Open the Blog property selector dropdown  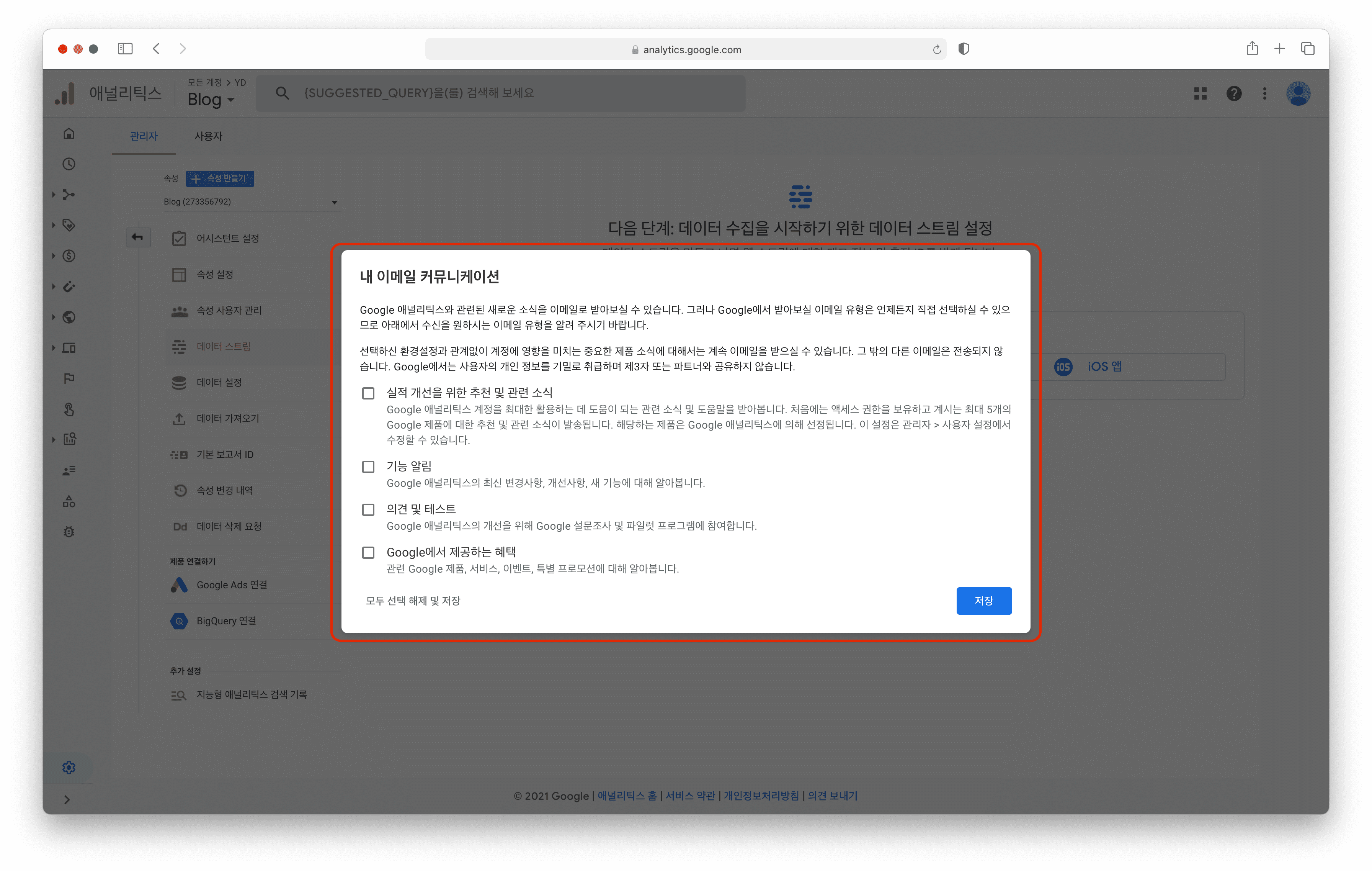(x=211, y=100)
